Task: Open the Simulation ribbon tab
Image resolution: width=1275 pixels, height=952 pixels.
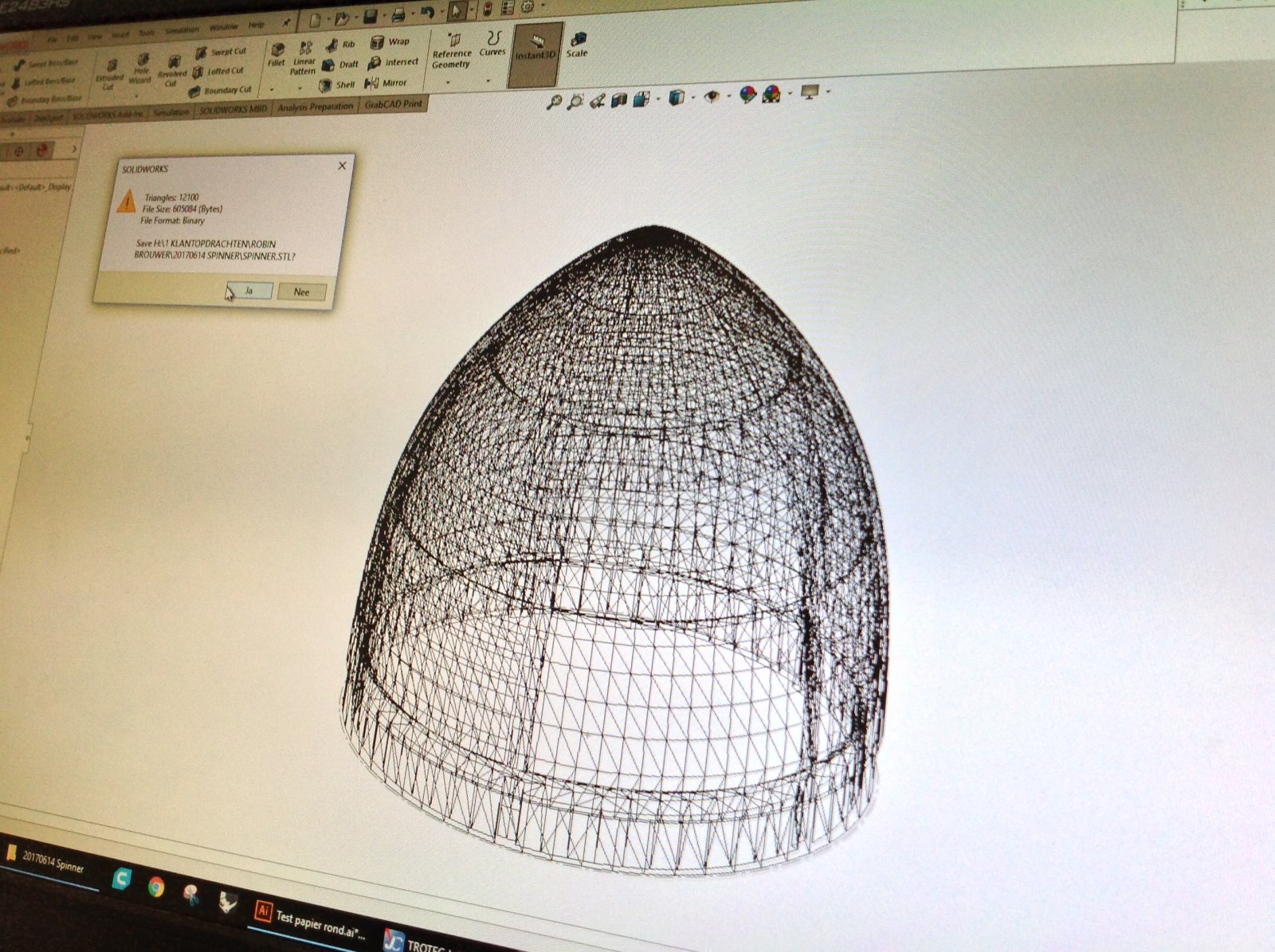Action: point(171,112)
